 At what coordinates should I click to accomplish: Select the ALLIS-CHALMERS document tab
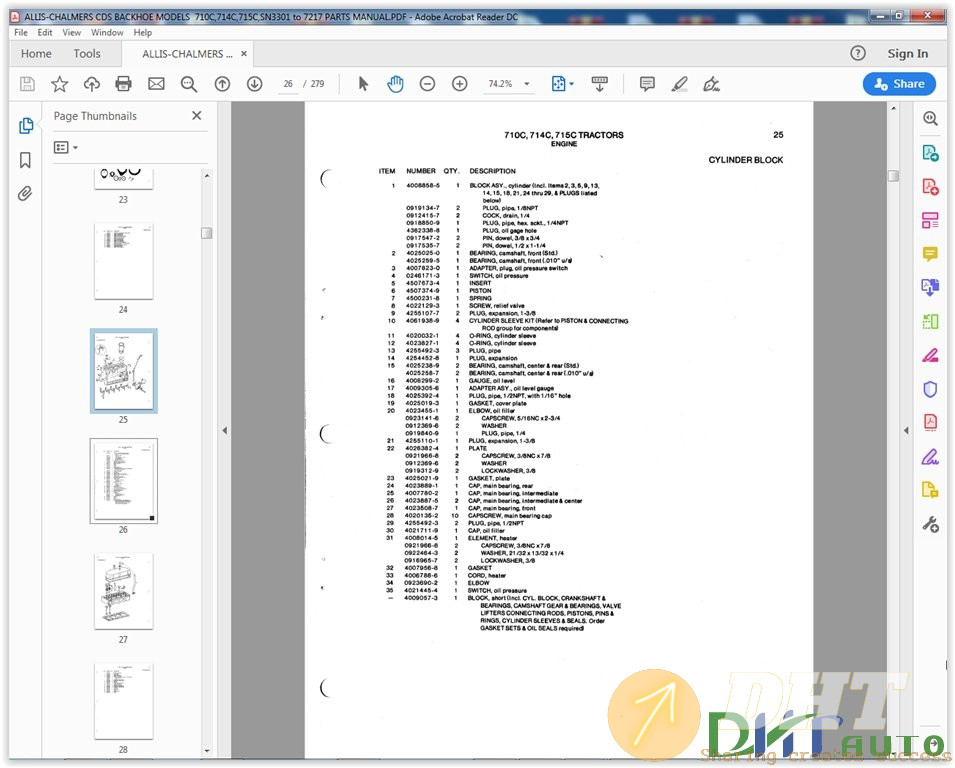tap(187, 54)
